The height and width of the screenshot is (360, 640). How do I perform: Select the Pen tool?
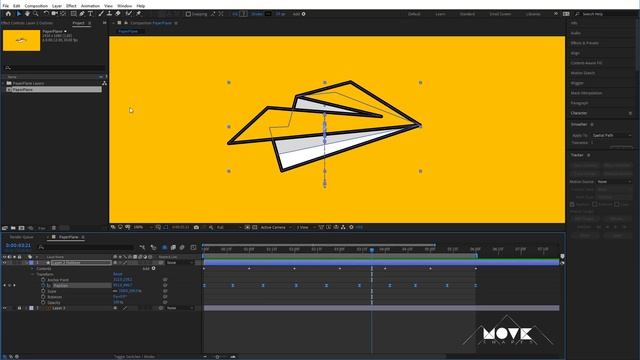pyautogui.click(x=82, y=14)
